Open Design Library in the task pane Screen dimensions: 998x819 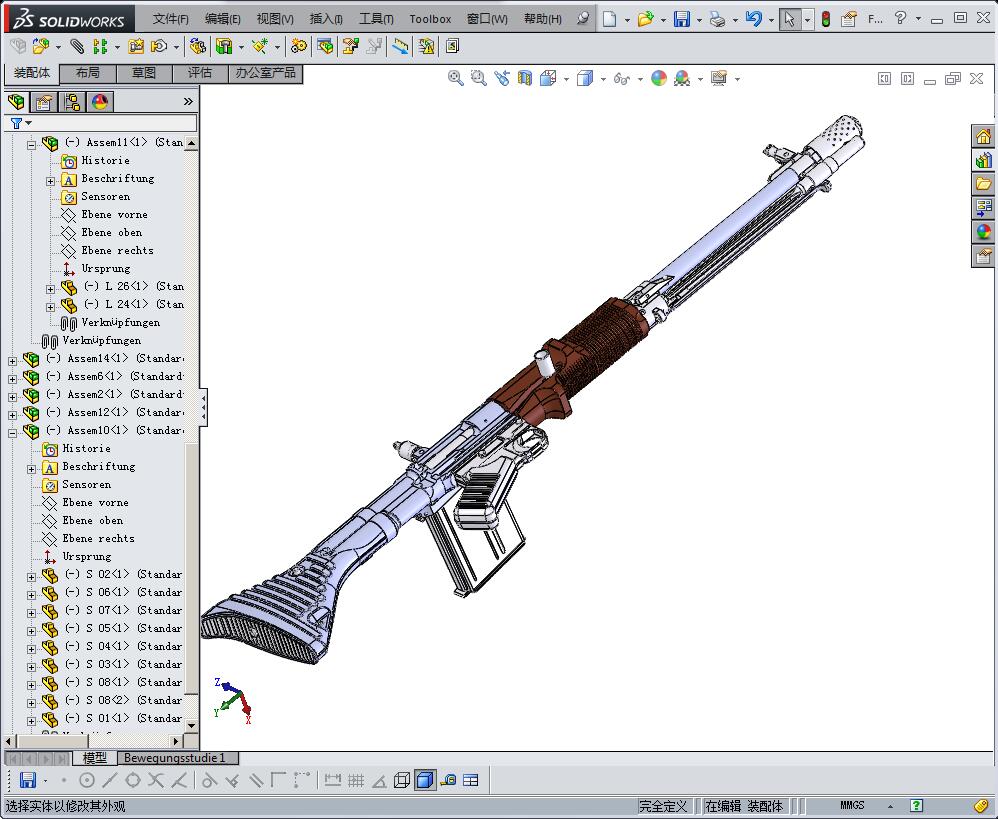(x=983, y=160)
